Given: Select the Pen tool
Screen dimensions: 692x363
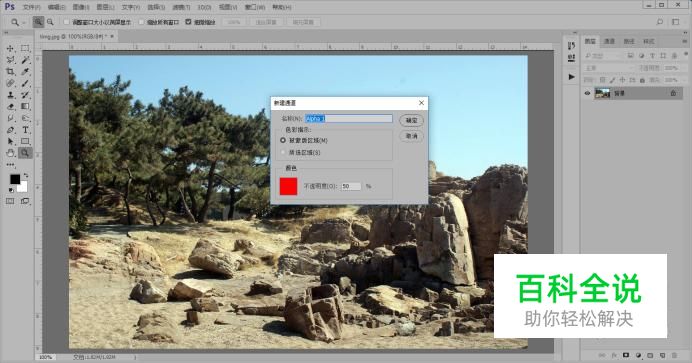Looking at the screenshot, I should click(x=11, y=130).
